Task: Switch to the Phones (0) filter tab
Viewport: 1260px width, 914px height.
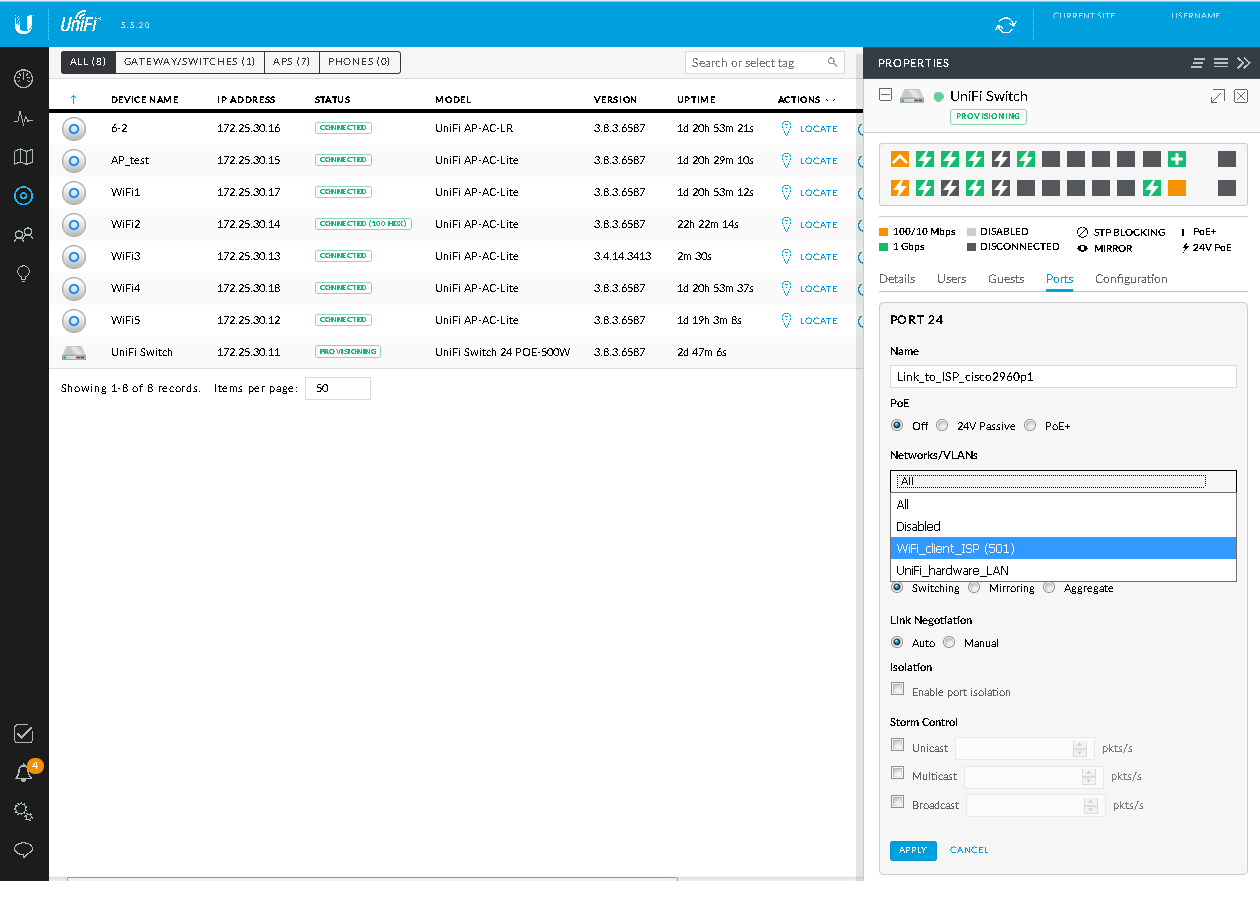Action: [359, 62]
